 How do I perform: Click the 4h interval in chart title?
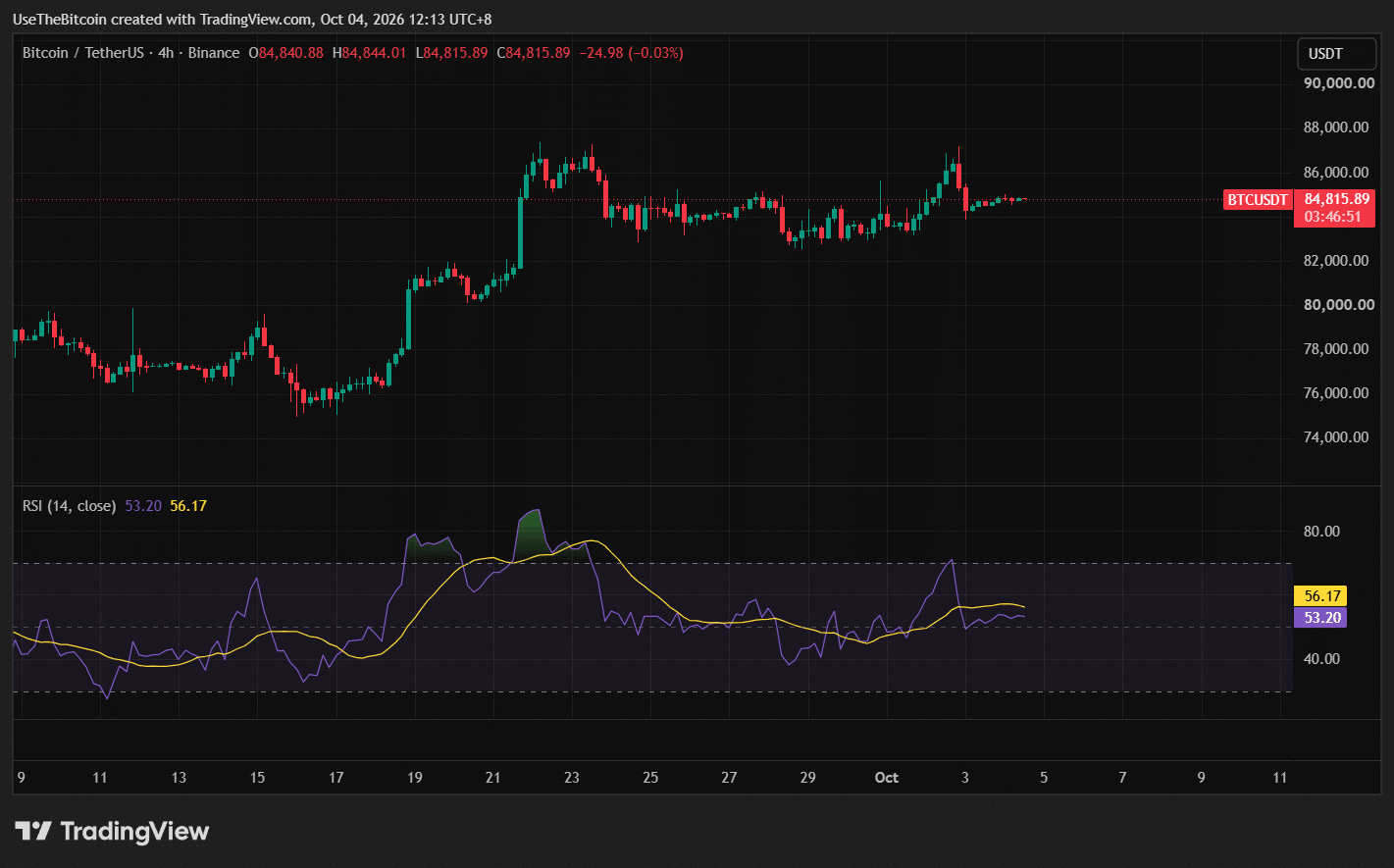pos(167,53)
